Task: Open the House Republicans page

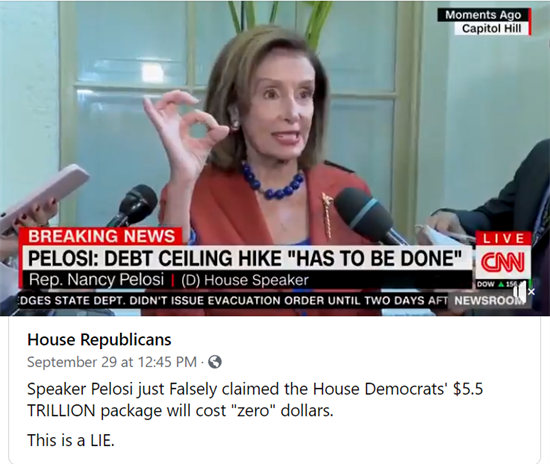Action: 99,339
